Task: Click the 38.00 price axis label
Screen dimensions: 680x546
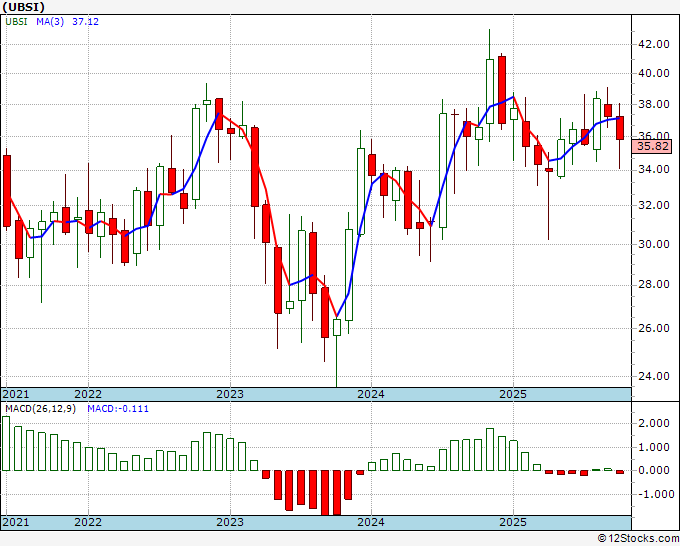Action: 654,104
